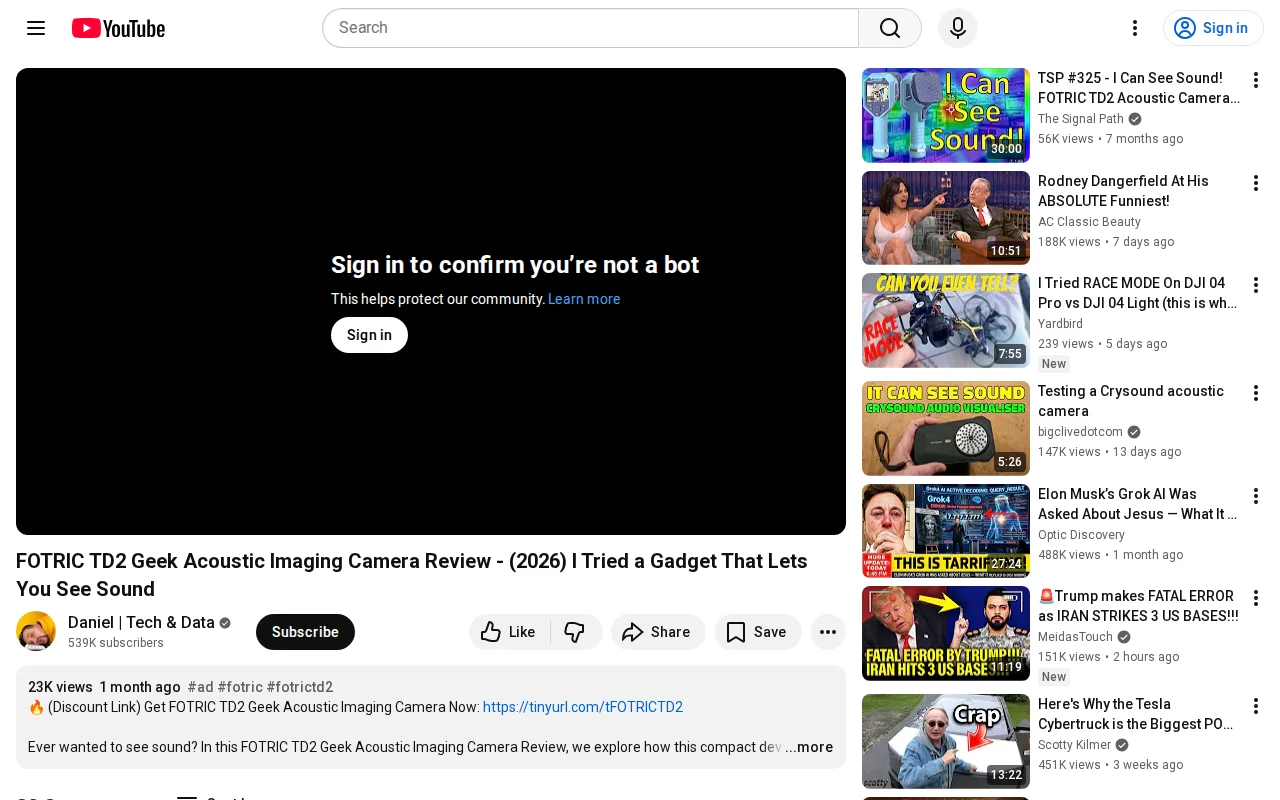Open options menu for Rodney Dangerfield video

point(1256,183)
